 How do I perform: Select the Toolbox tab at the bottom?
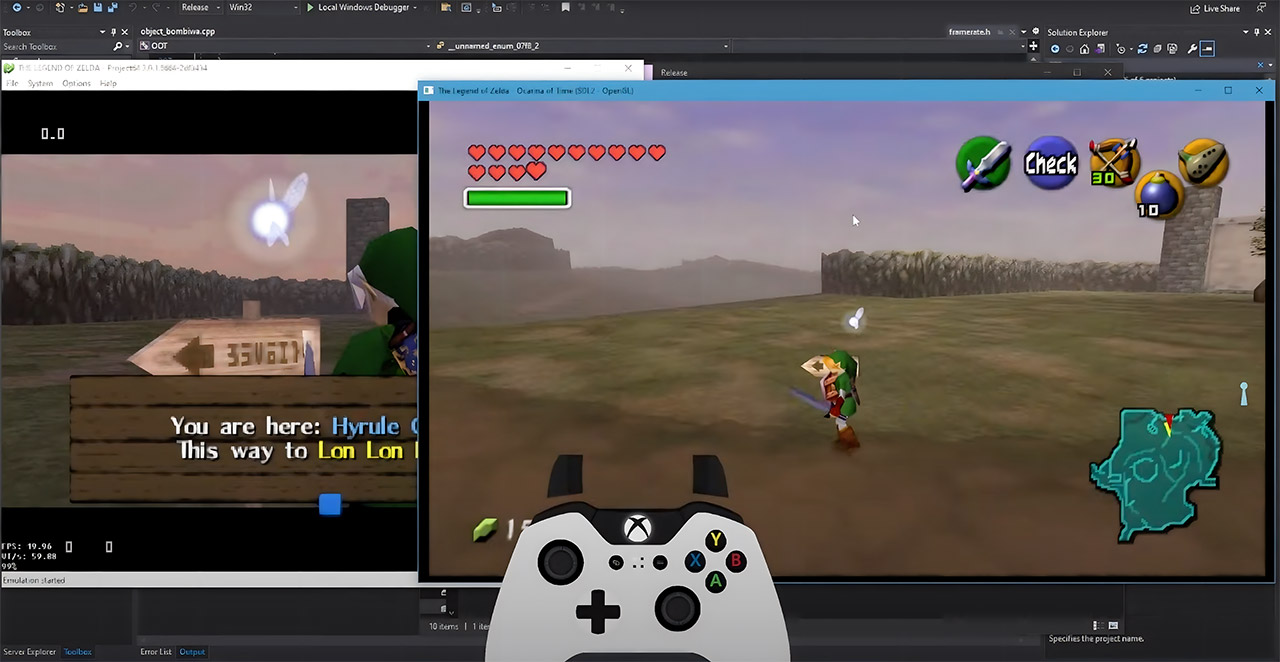78,652
